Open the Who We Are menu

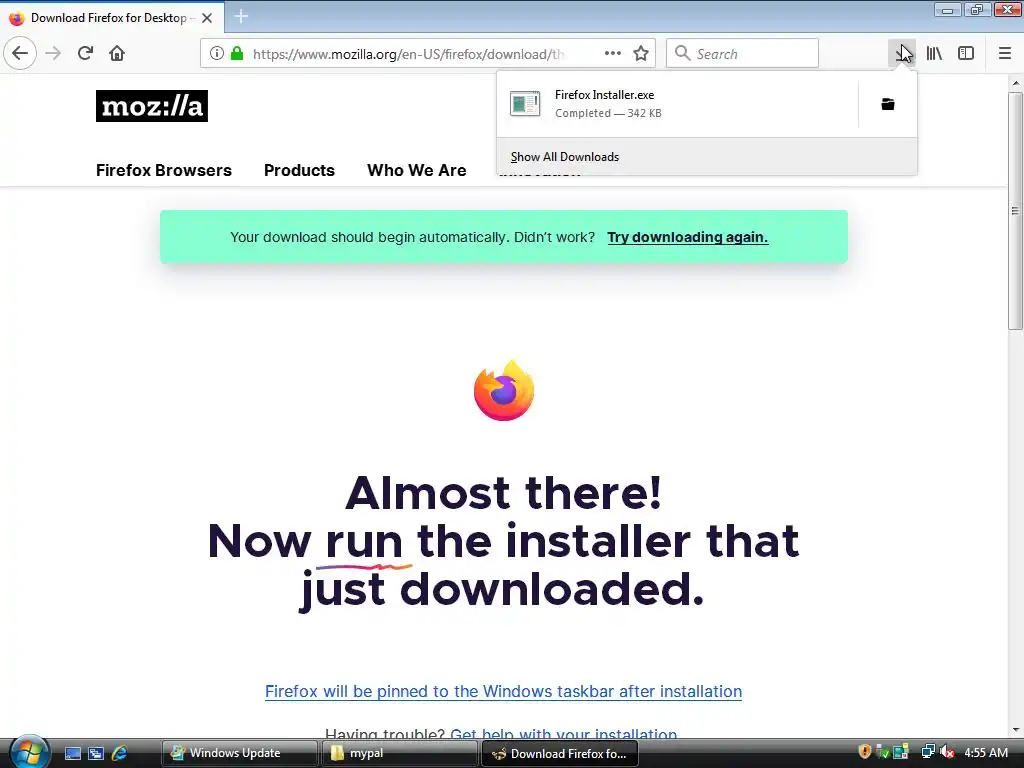coord(417,170)
